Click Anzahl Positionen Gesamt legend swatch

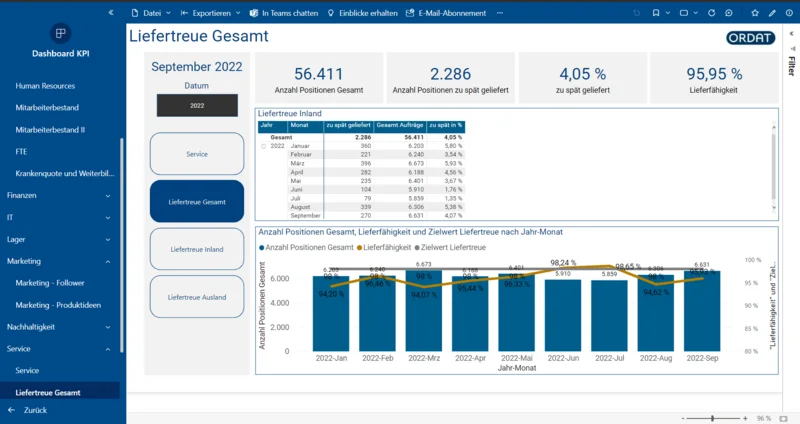click(262, 247)
